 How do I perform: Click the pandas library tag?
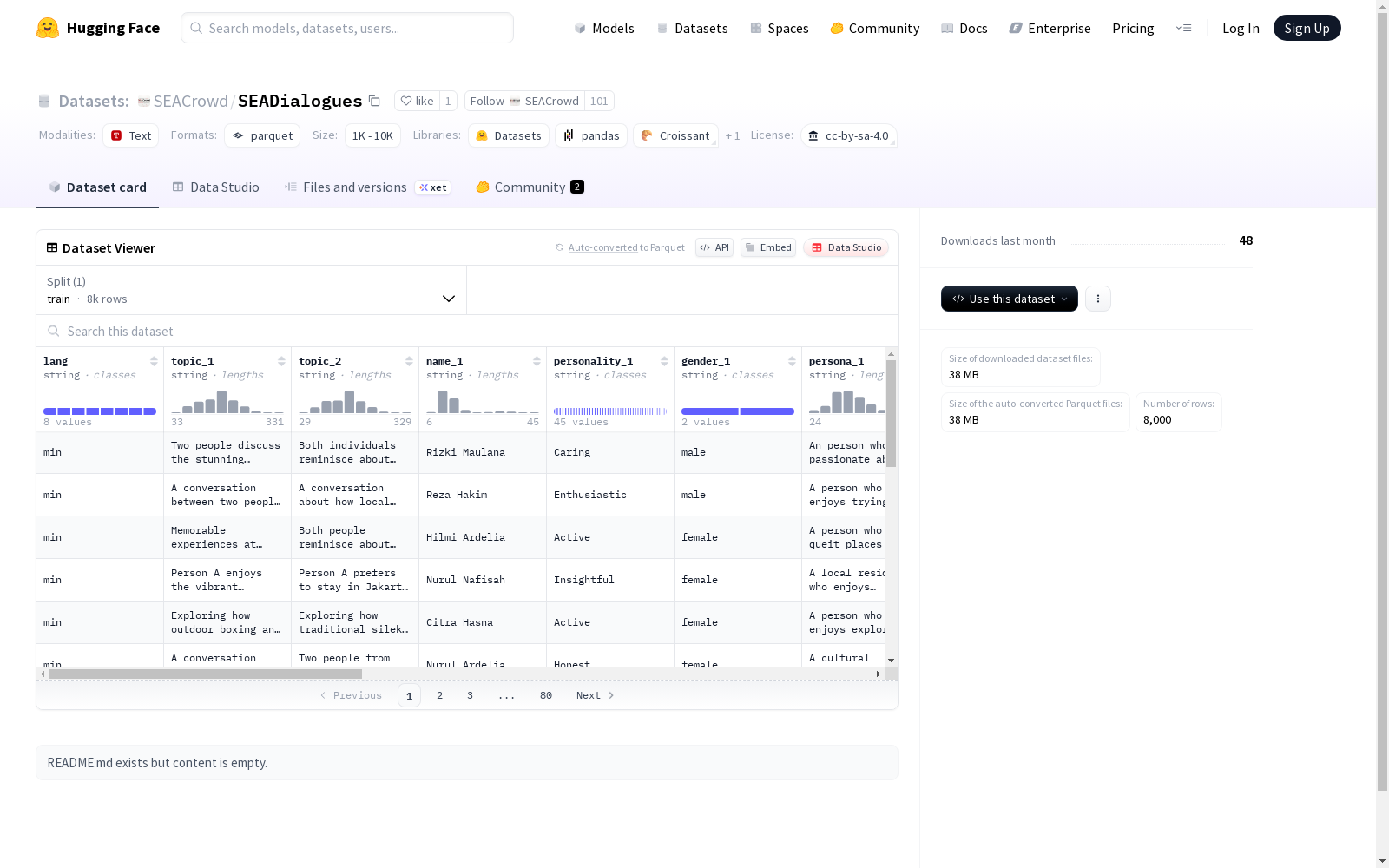591,135
